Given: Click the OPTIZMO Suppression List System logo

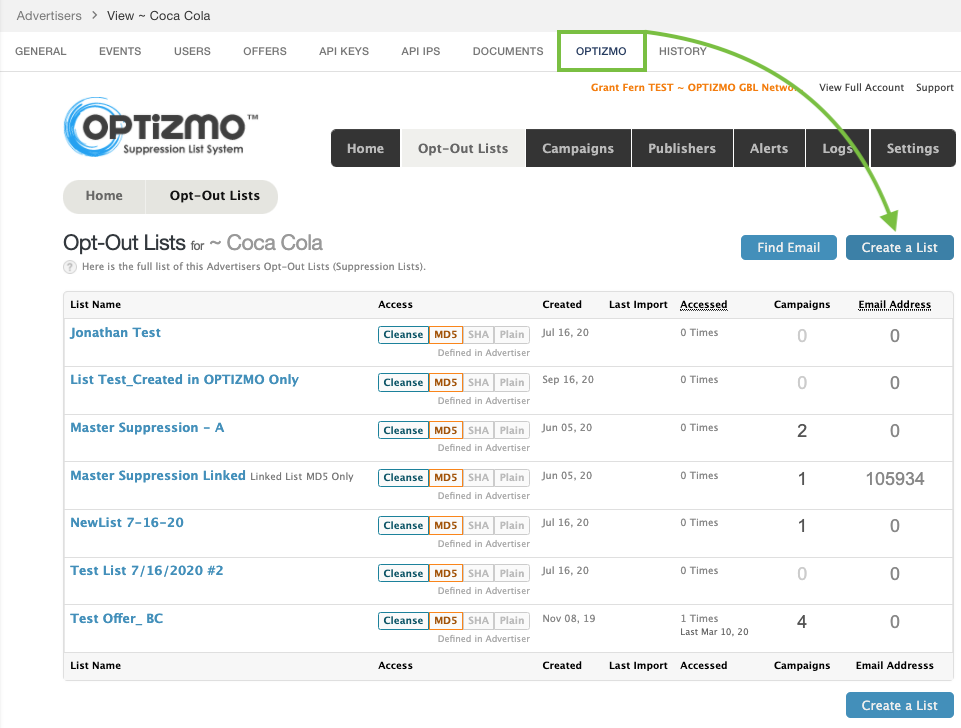Looking at the screenshot, I should tap(161, 127).
